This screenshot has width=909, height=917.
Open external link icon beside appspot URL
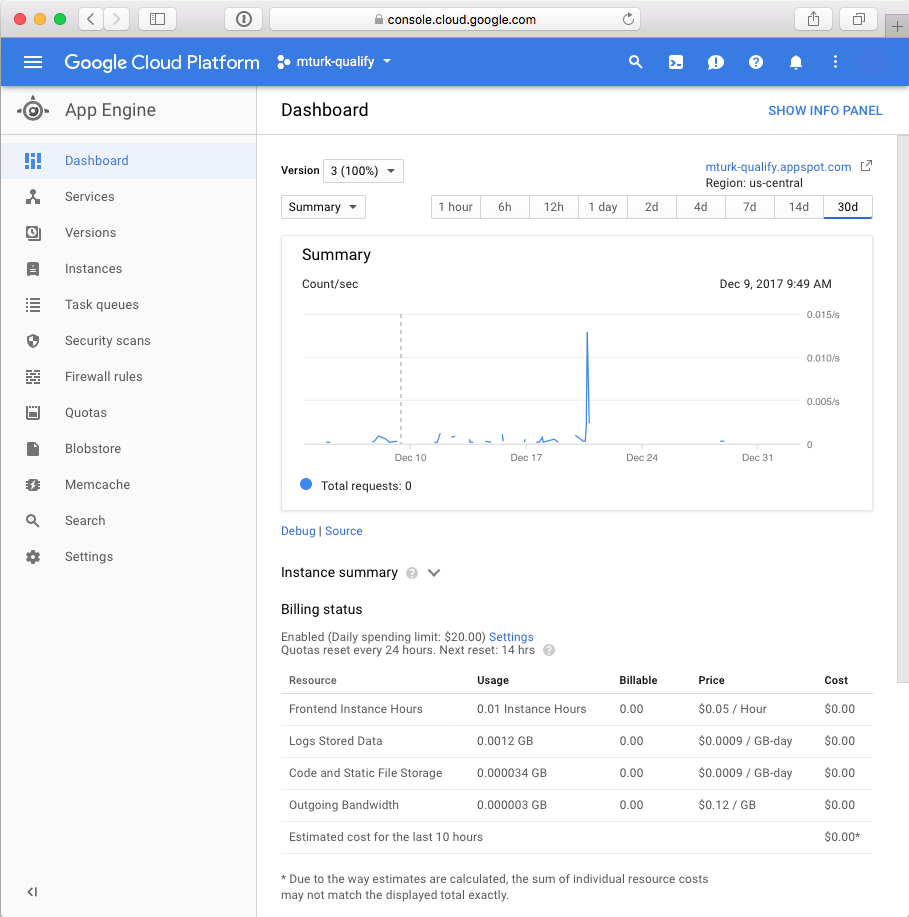click(866, 166)
